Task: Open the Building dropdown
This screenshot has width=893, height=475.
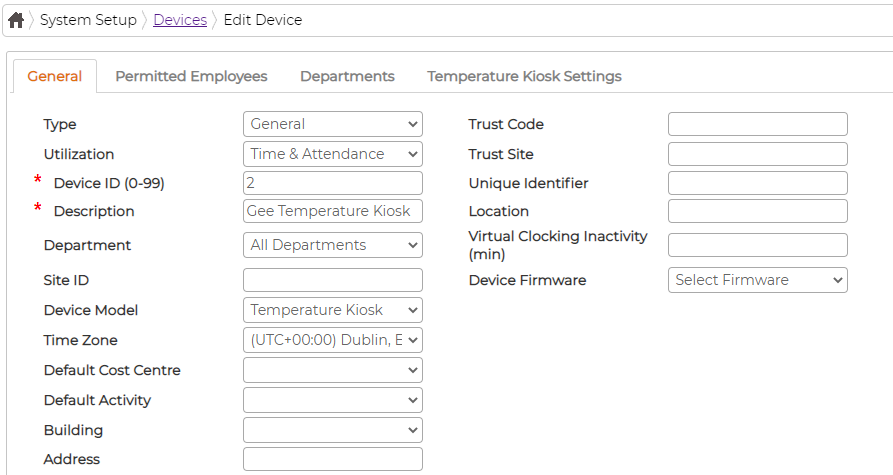Action: [x=333, y=431]
